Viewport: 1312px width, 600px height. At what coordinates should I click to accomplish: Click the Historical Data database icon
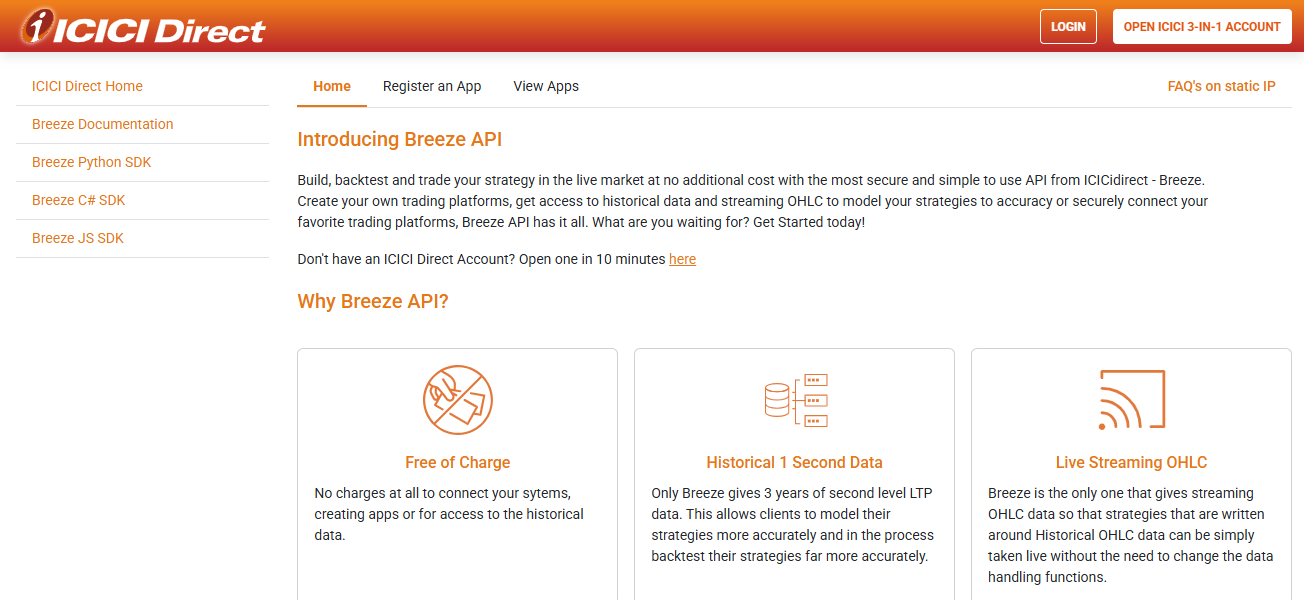795,400
